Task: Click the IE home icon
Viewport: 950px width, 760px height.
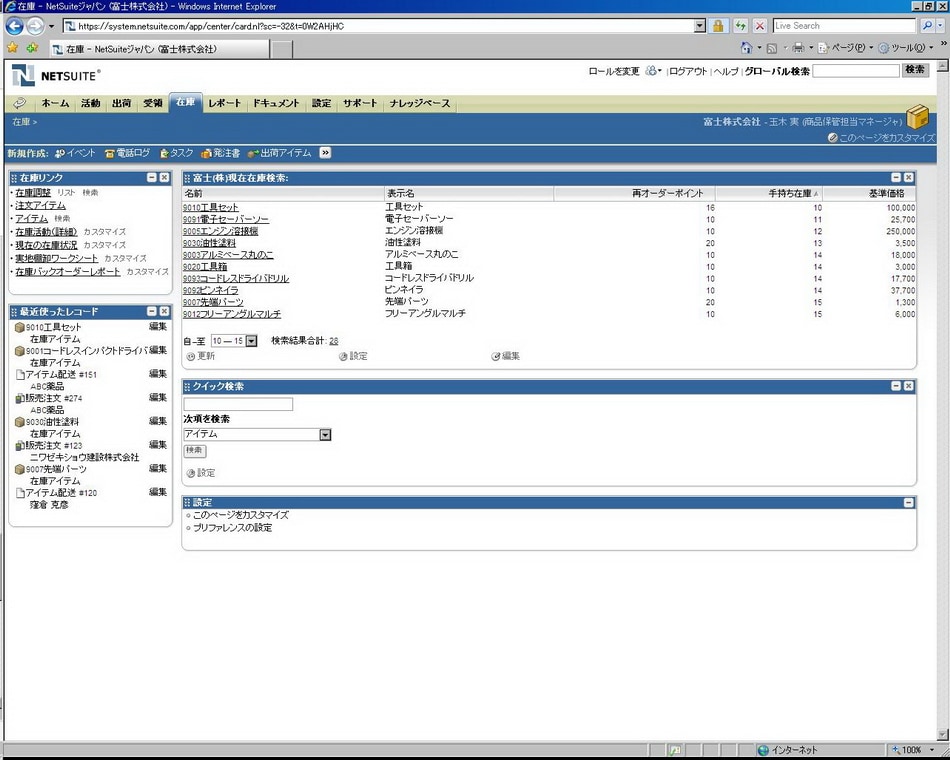Action: pos(746,48)
